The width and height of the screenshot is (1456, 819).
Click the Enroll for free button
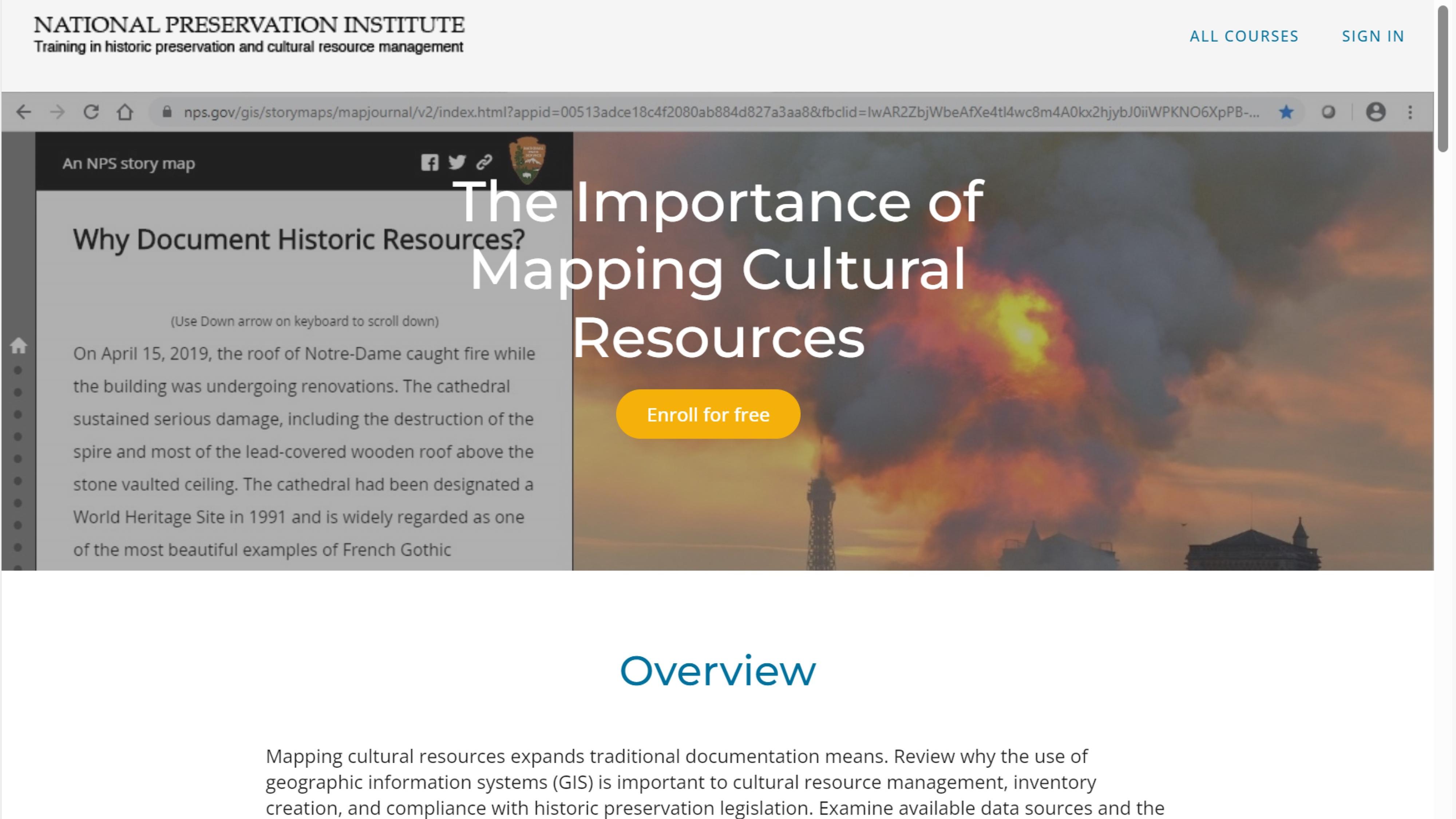[708, 414]
